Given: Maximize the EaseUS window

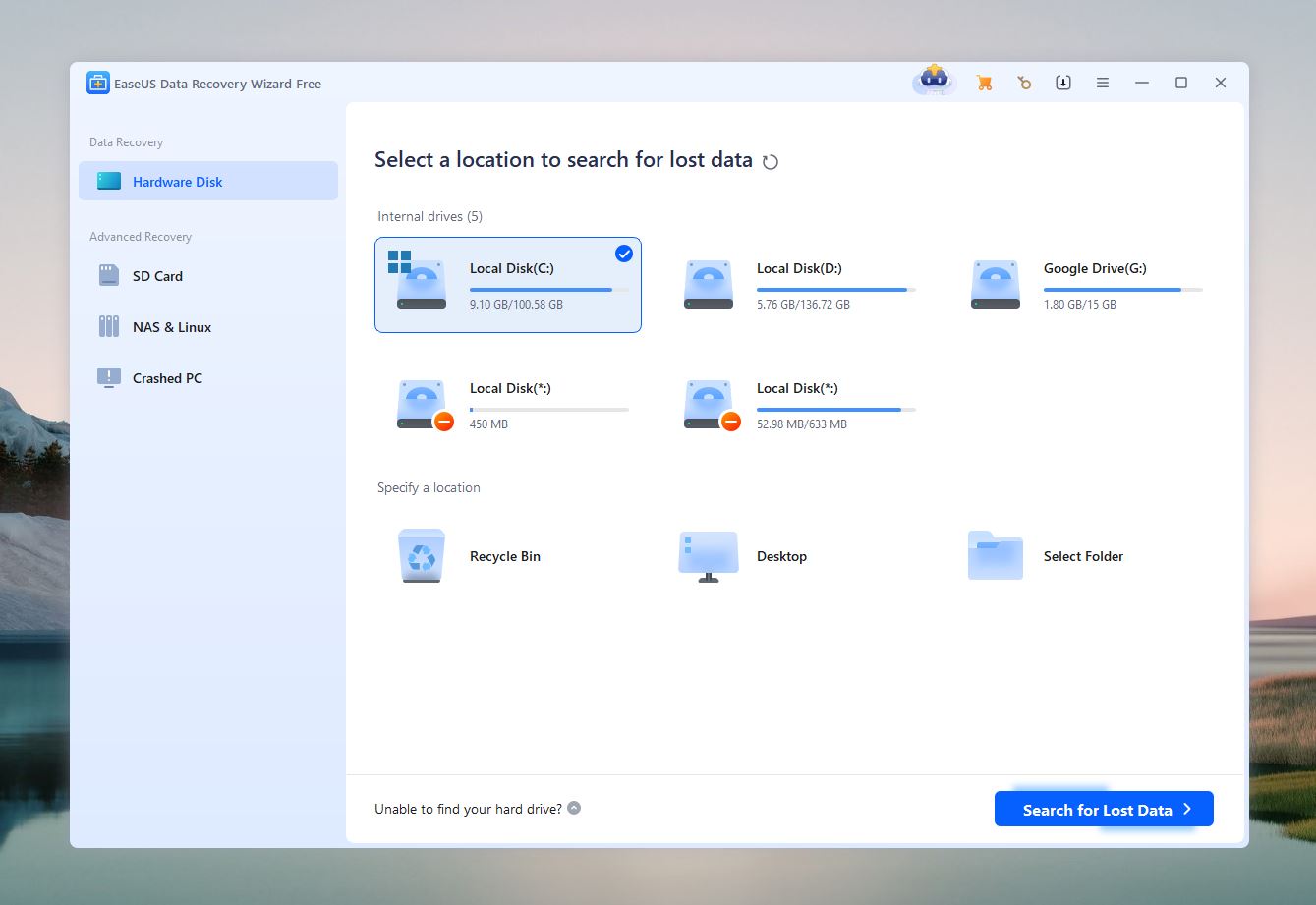Looking at the screenshot, I should coord(1181,84).
